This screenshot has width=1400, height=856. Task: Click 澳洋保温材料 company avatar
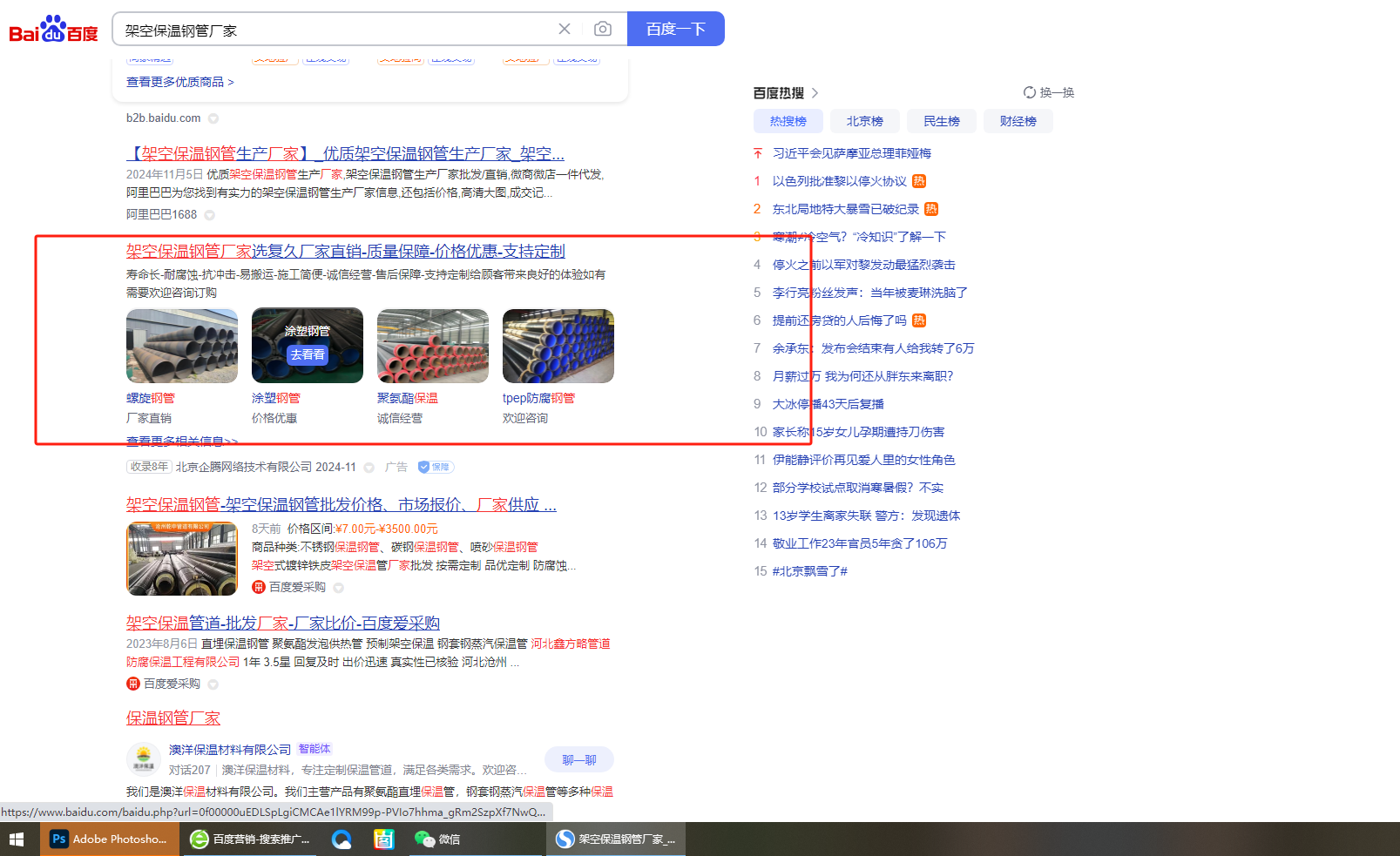tap(144, 758)
